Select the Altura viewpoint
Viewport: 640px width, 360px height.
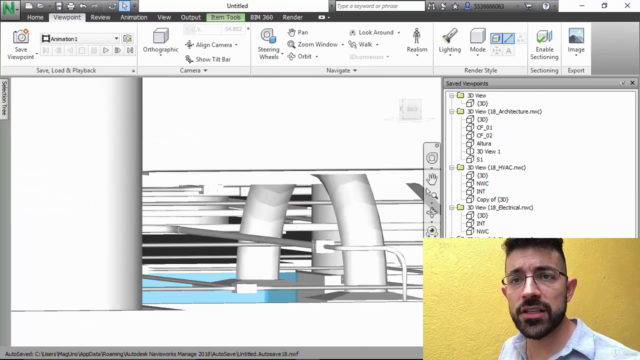(x=484, y=143)
